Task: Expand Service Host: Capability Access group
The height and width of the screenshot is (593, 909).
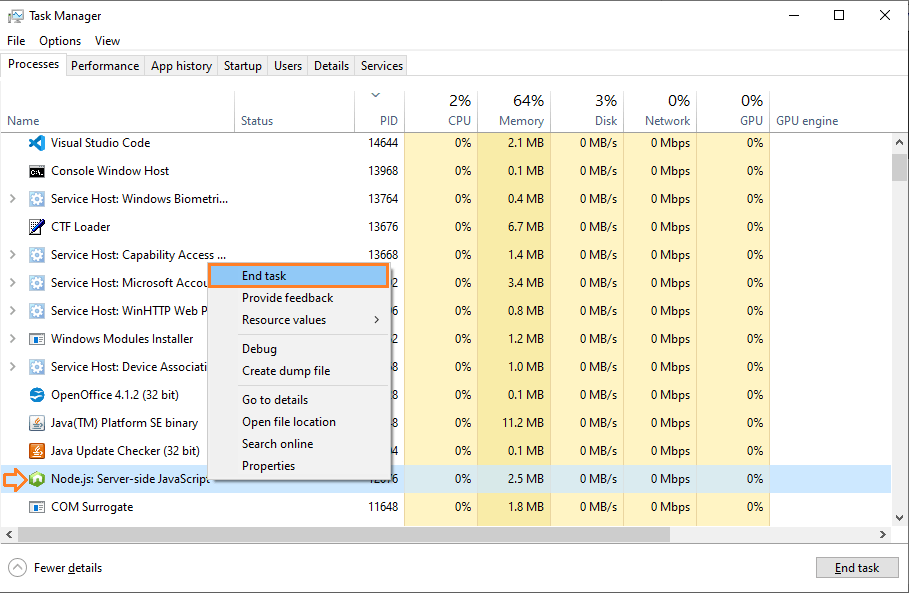Action: coord(13,254)
